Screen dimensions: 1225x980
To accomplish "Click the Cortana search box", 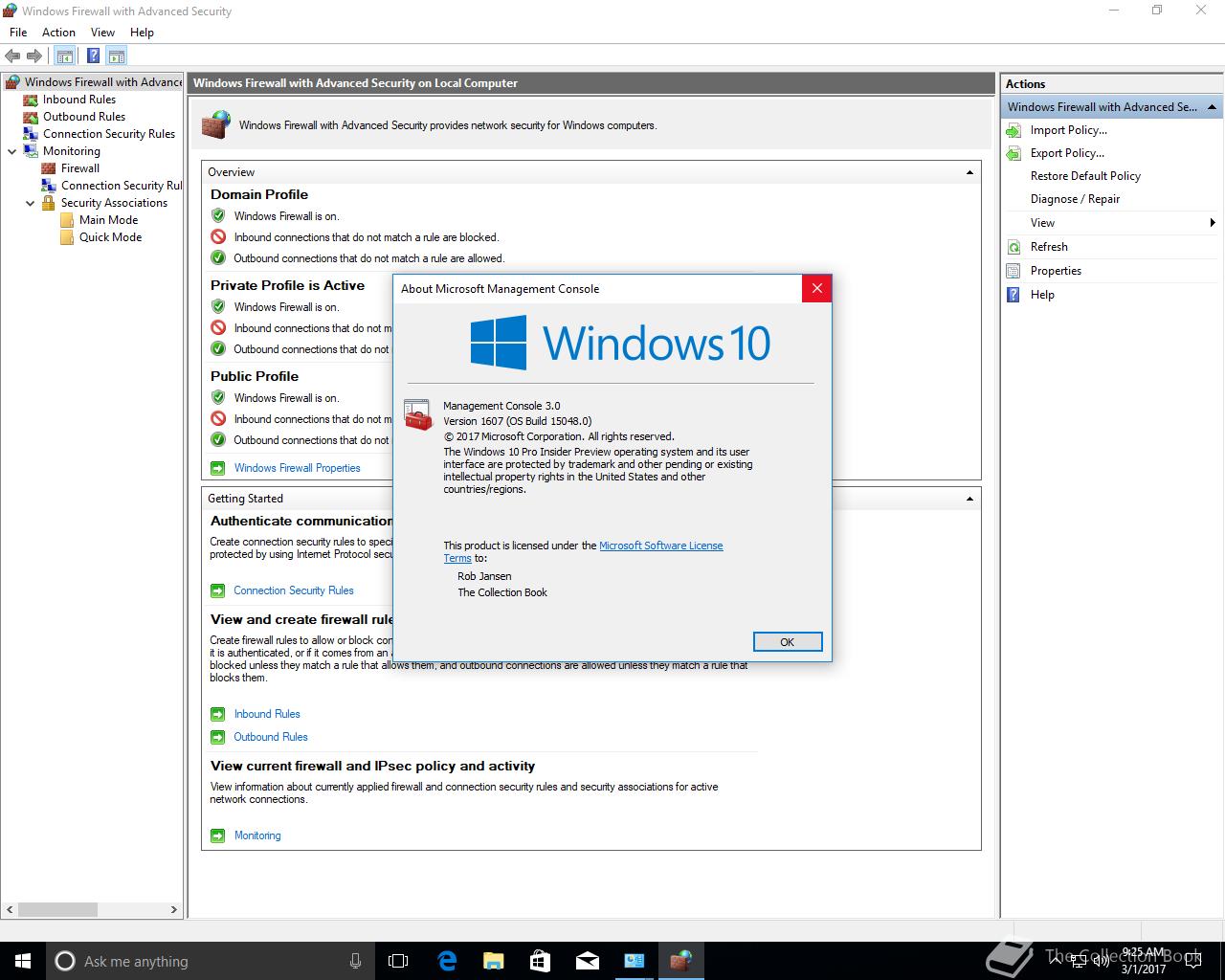I will click(210, 961).
